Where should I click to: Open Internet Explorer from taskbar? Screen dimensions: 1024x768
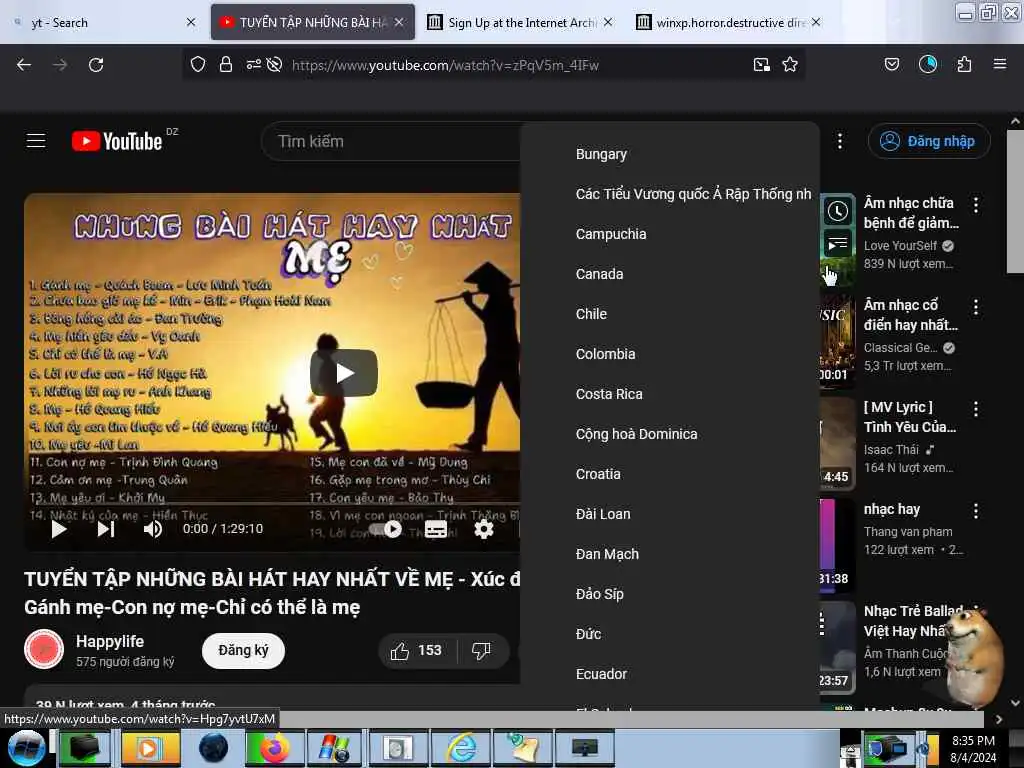click(461, 748)
